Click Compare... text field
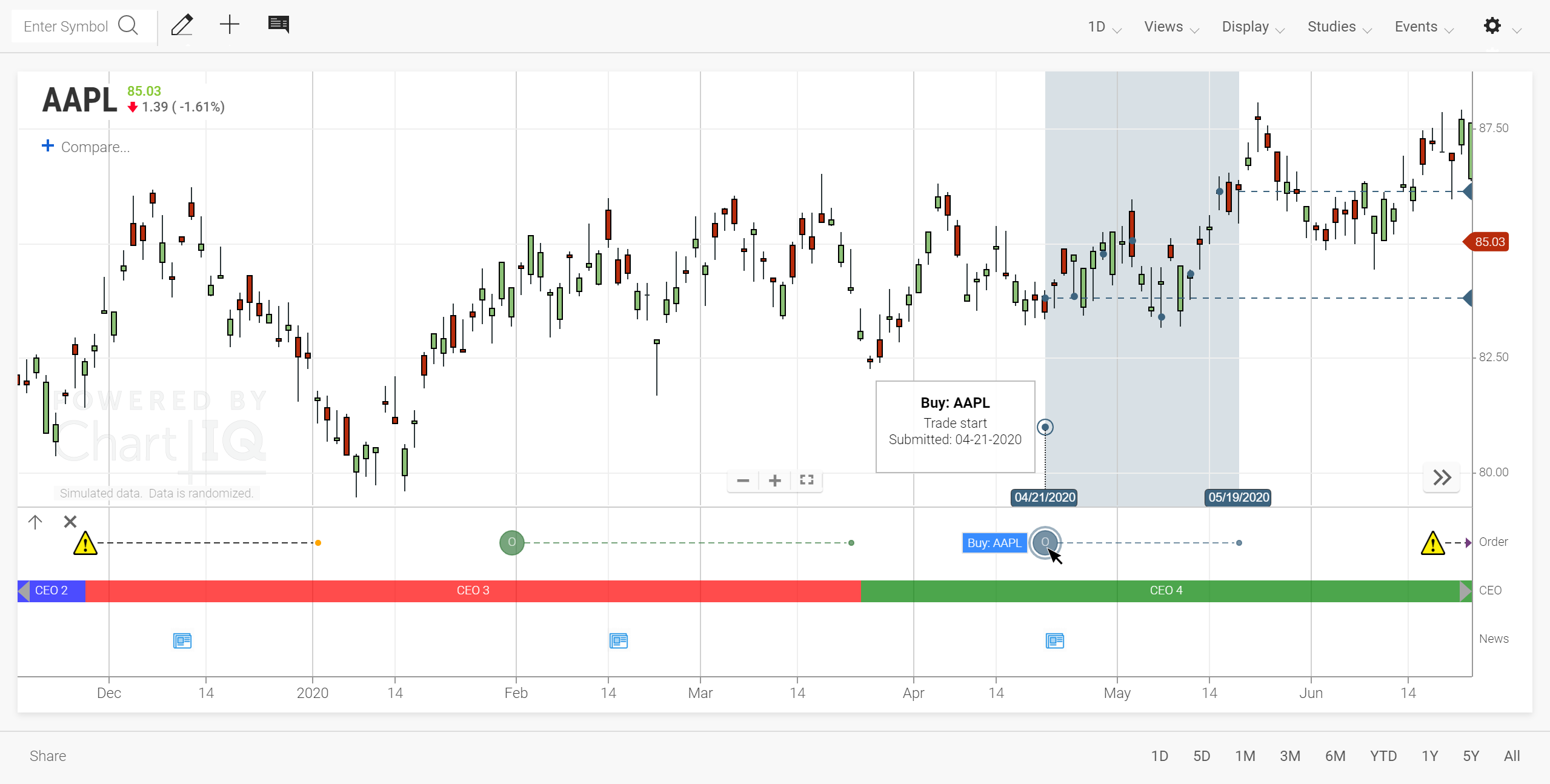Image resolution: width=1550 pixels, height=784 pixels. [x=96, y=147]
